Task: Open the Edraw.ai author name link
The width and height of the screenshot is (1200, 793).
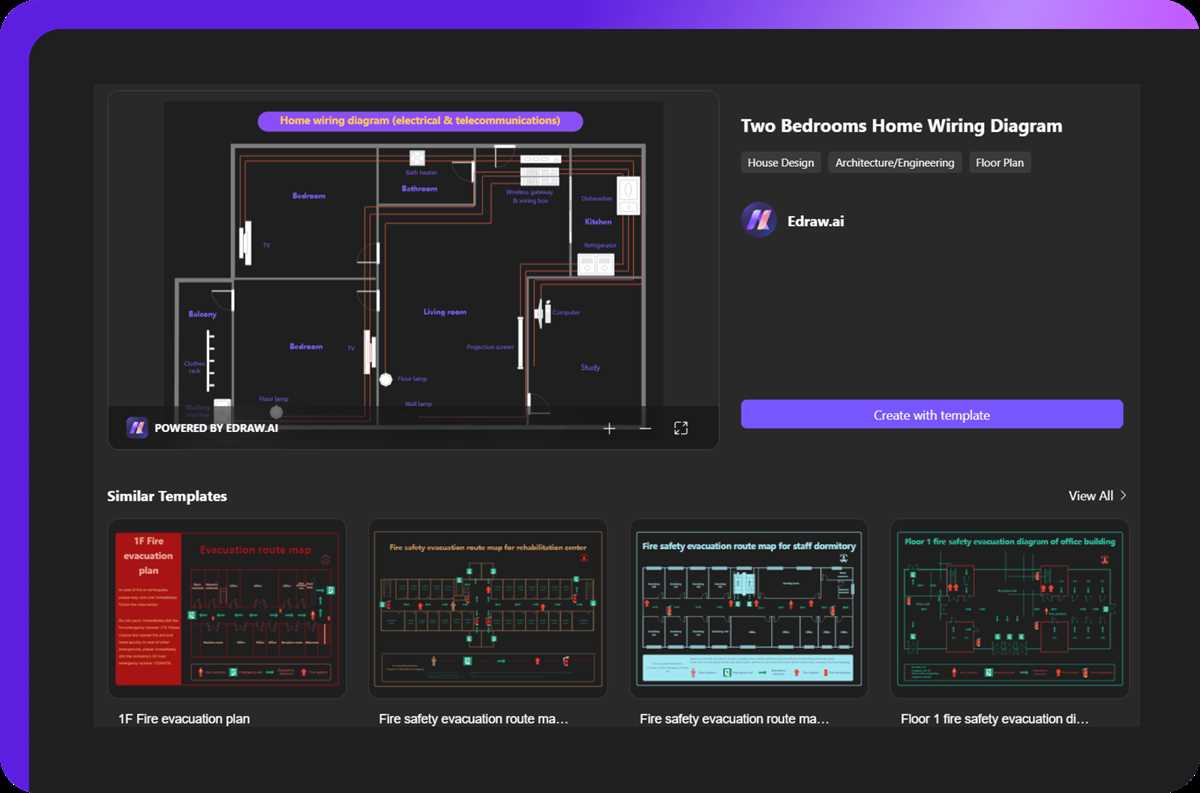Action: tap(816, 221)
